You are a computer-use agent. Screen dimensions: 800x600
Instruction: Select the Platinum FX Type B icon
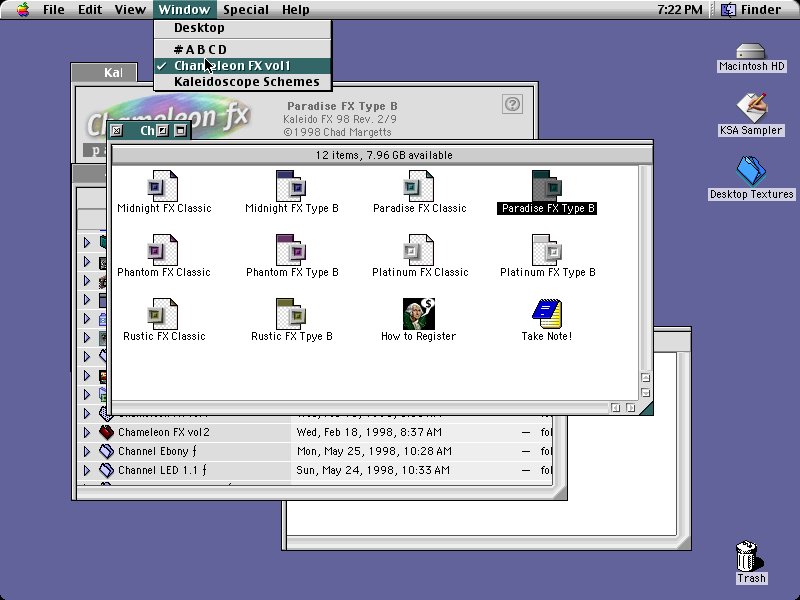point(547,250)
